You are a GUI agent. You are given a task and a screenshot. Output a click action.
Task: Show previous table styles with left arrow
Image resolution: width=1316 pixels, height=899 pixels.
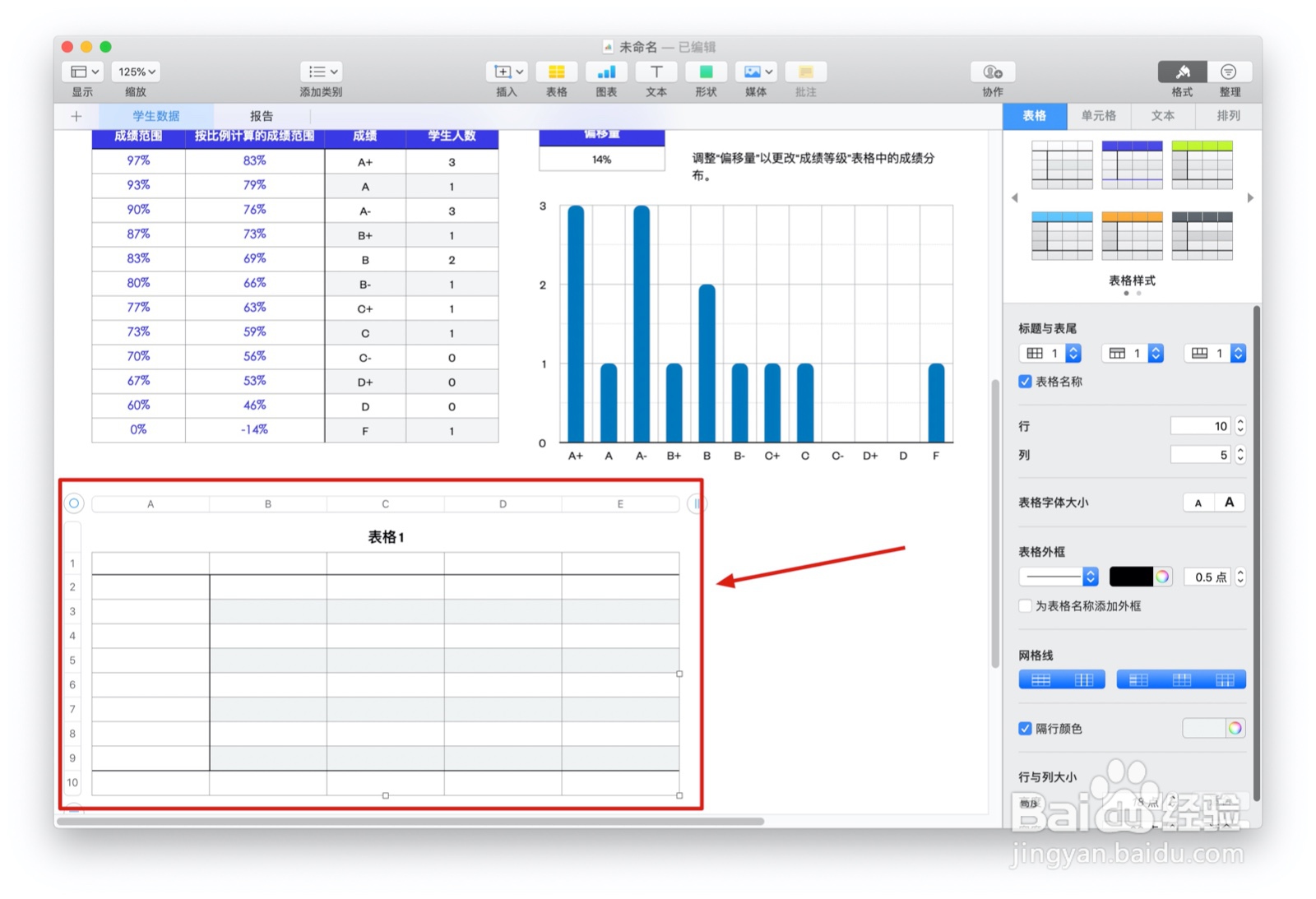tap(1015, 197)
